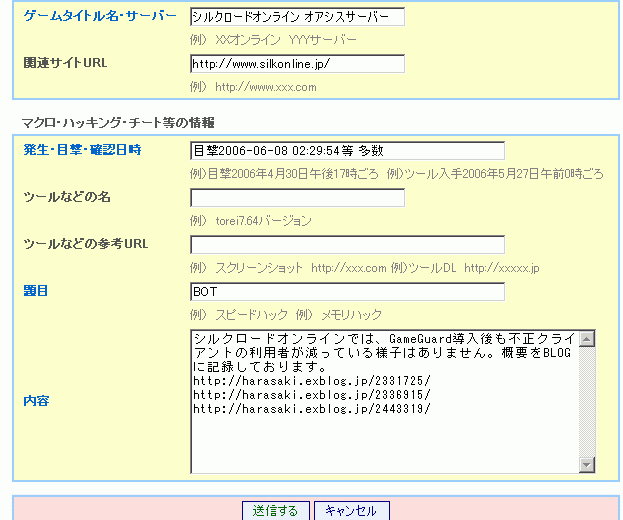Click inside the 内容 text area
The height and width of the screenshot is (520, 623).
pos(385,401)
